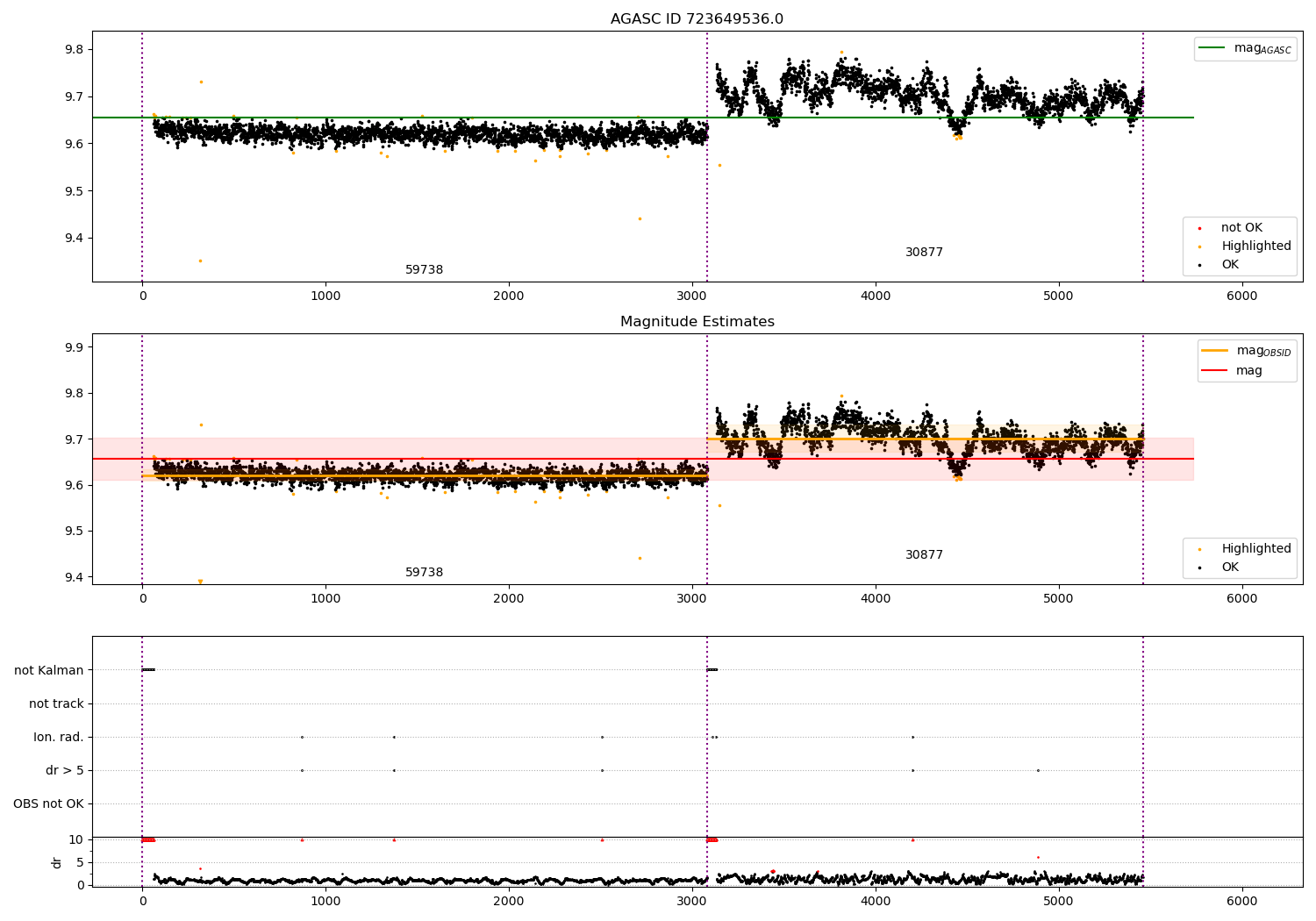Click the 'not Kalman' axis label
The width and height of the screenshot is (1316, 921).
click(x=49, y=671)
